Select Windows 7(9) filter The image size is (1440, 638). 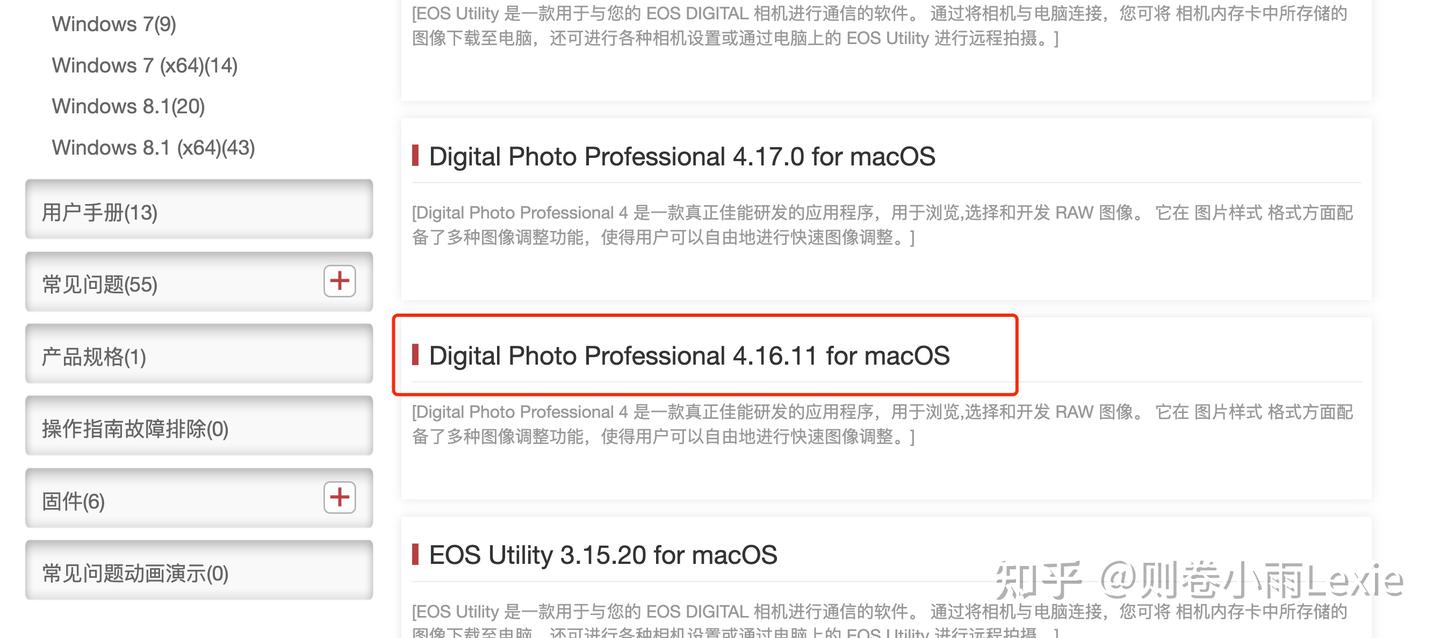point(114,23)
